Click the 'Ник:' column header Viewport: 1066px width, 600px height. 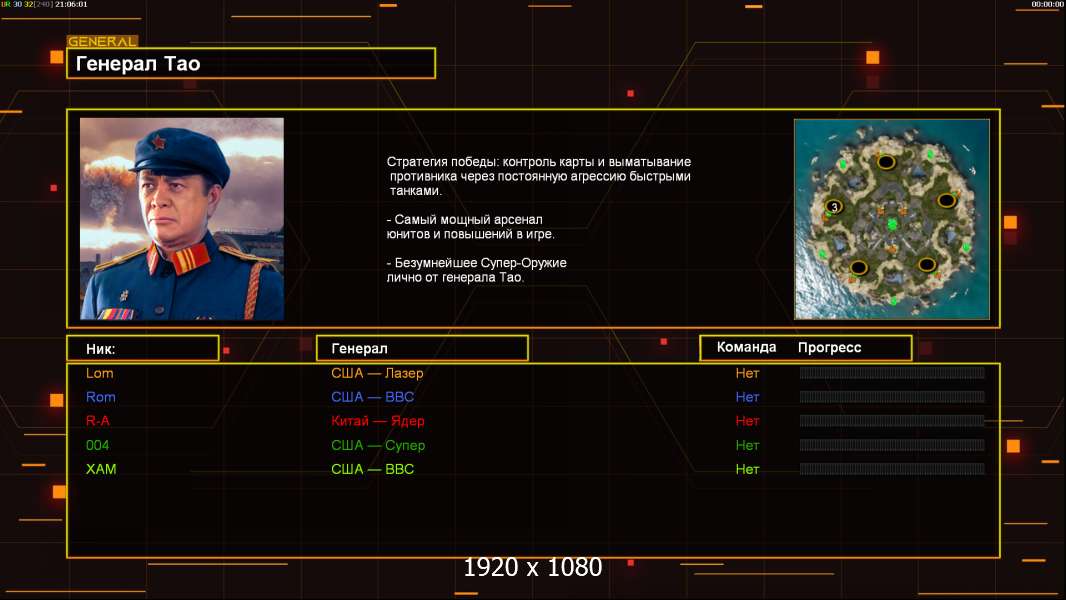point(143,349)
